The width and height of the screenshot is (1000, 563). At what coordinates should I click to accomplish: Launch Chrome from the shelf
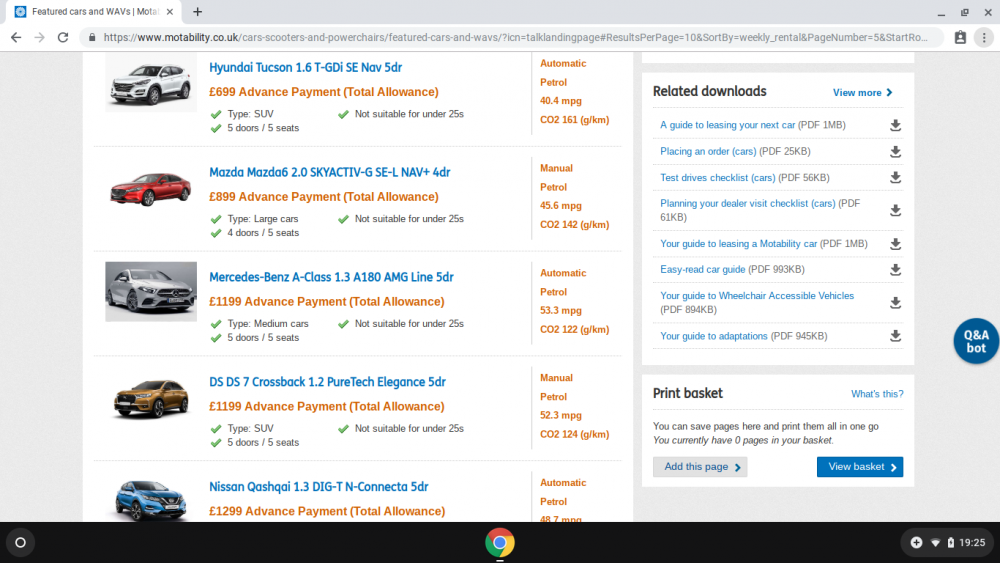pyautogui.click(x=500, y=543)
